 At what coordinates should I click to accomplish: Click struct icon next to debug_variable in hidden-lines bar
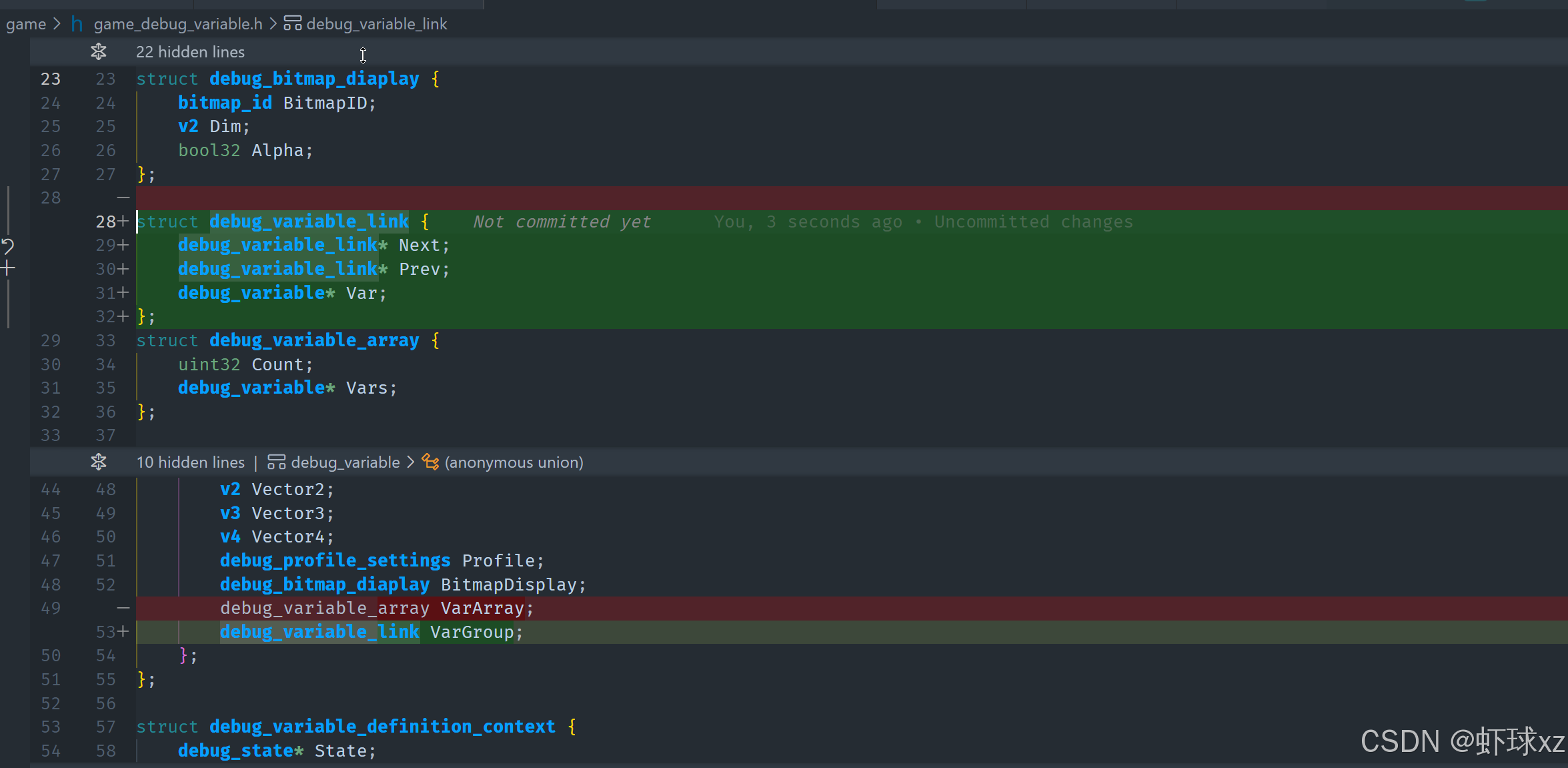point(276,462)
